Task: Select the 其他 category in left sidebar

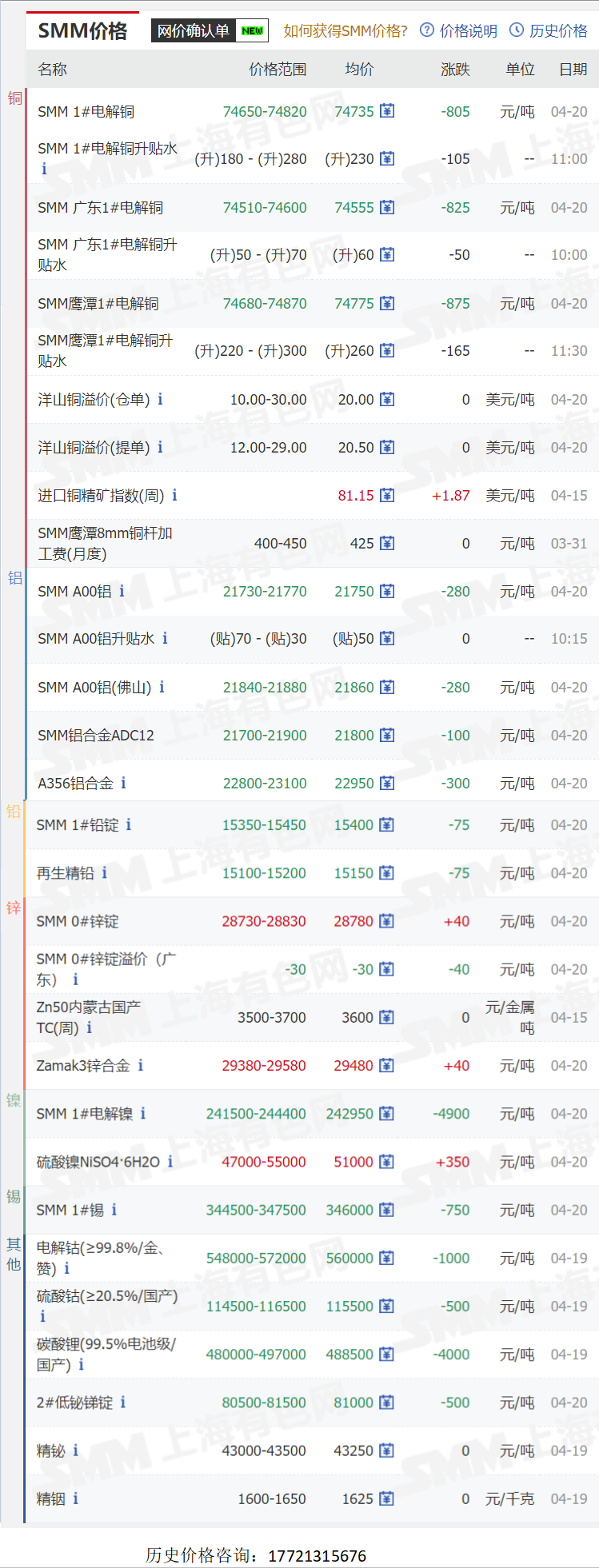Action: click(x=14, y=1254)
